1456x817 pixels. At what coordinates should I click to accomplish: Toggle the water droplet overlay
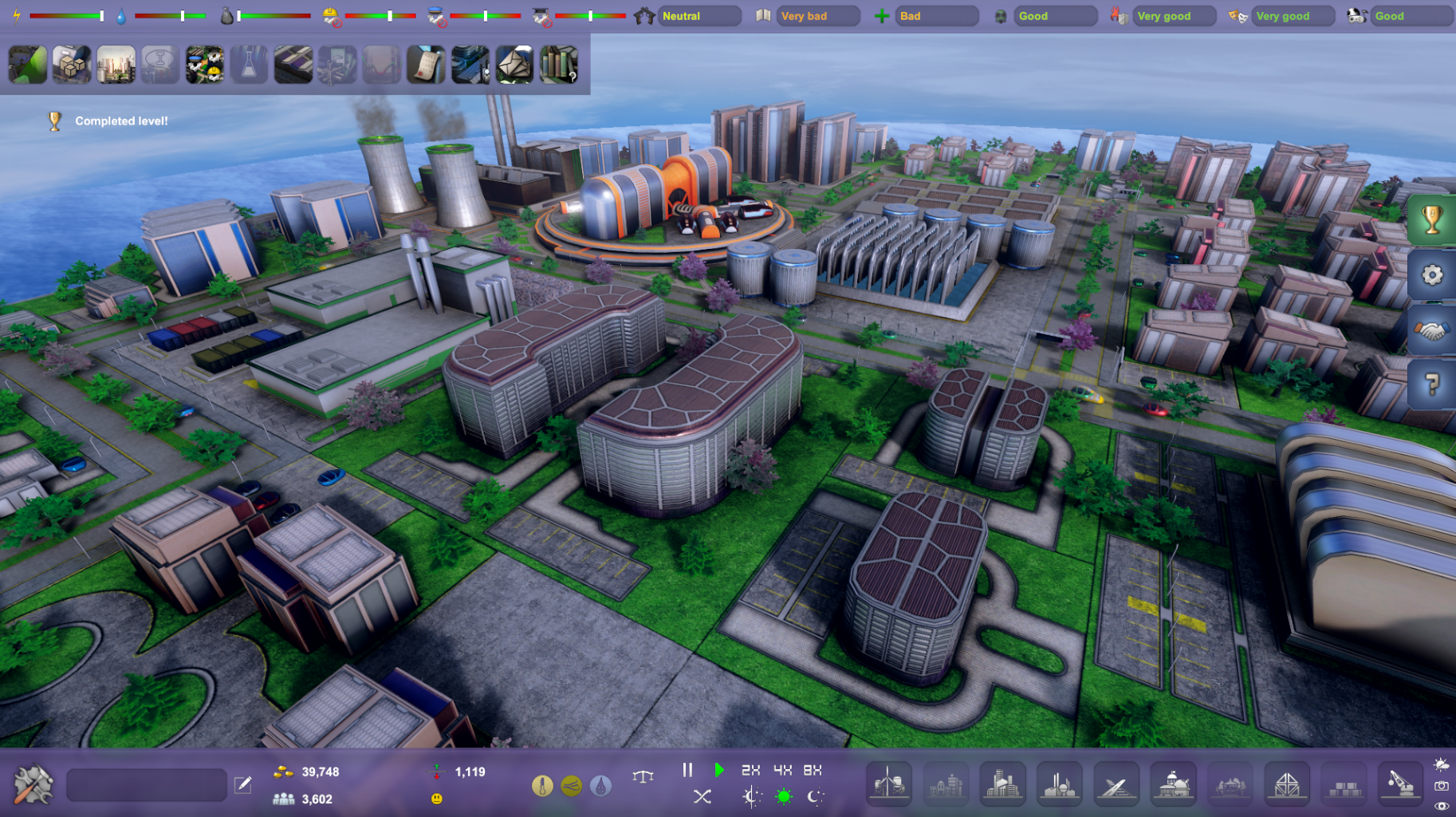(600, 787)
